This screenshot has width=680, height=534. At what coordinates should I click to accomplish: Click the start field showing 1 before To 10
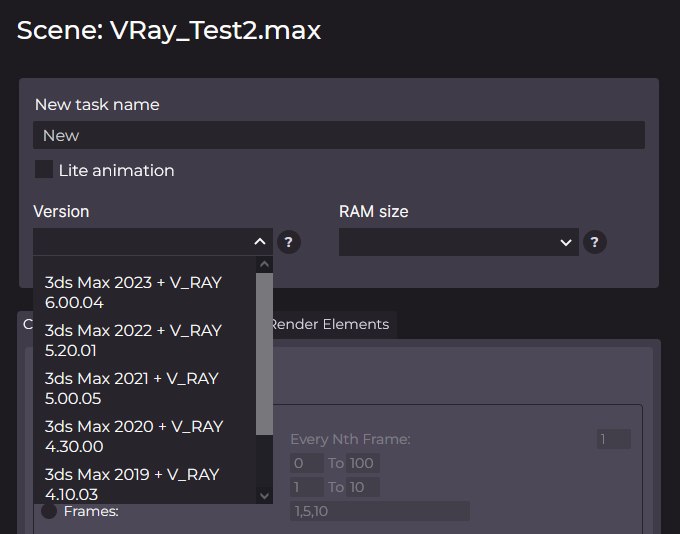(x=307, y=487)
